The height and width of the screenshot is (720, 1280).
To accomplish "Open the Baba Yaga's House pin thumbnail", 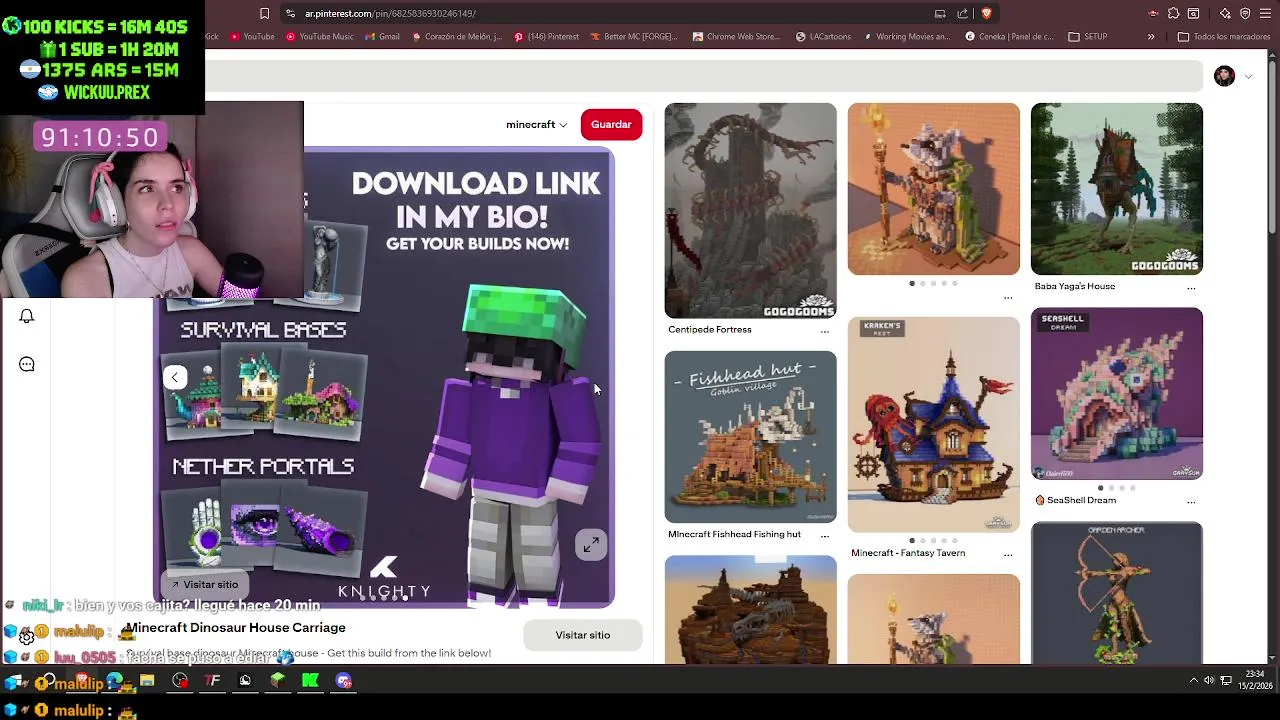I will (1117, 188).
